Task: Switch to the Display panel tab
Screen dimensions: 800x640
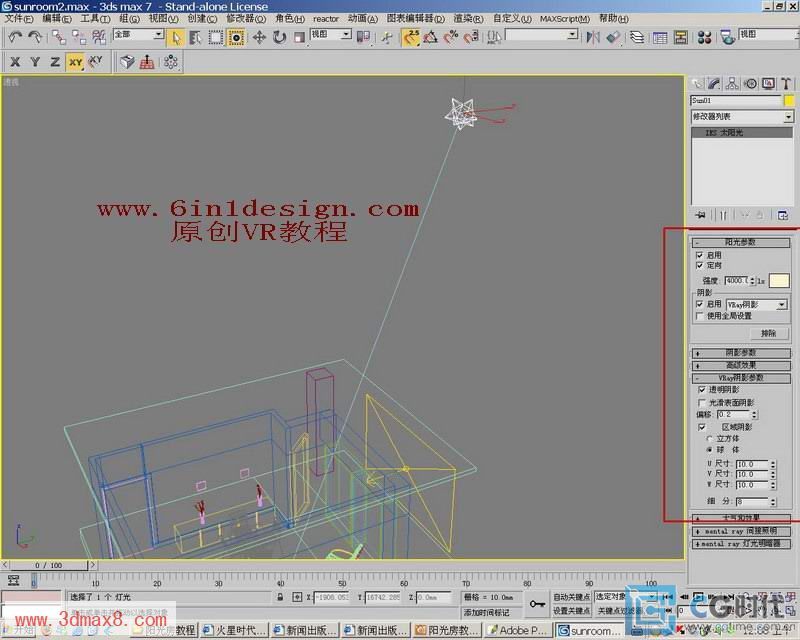Action: pyautogui.click(x=768, y=84)
